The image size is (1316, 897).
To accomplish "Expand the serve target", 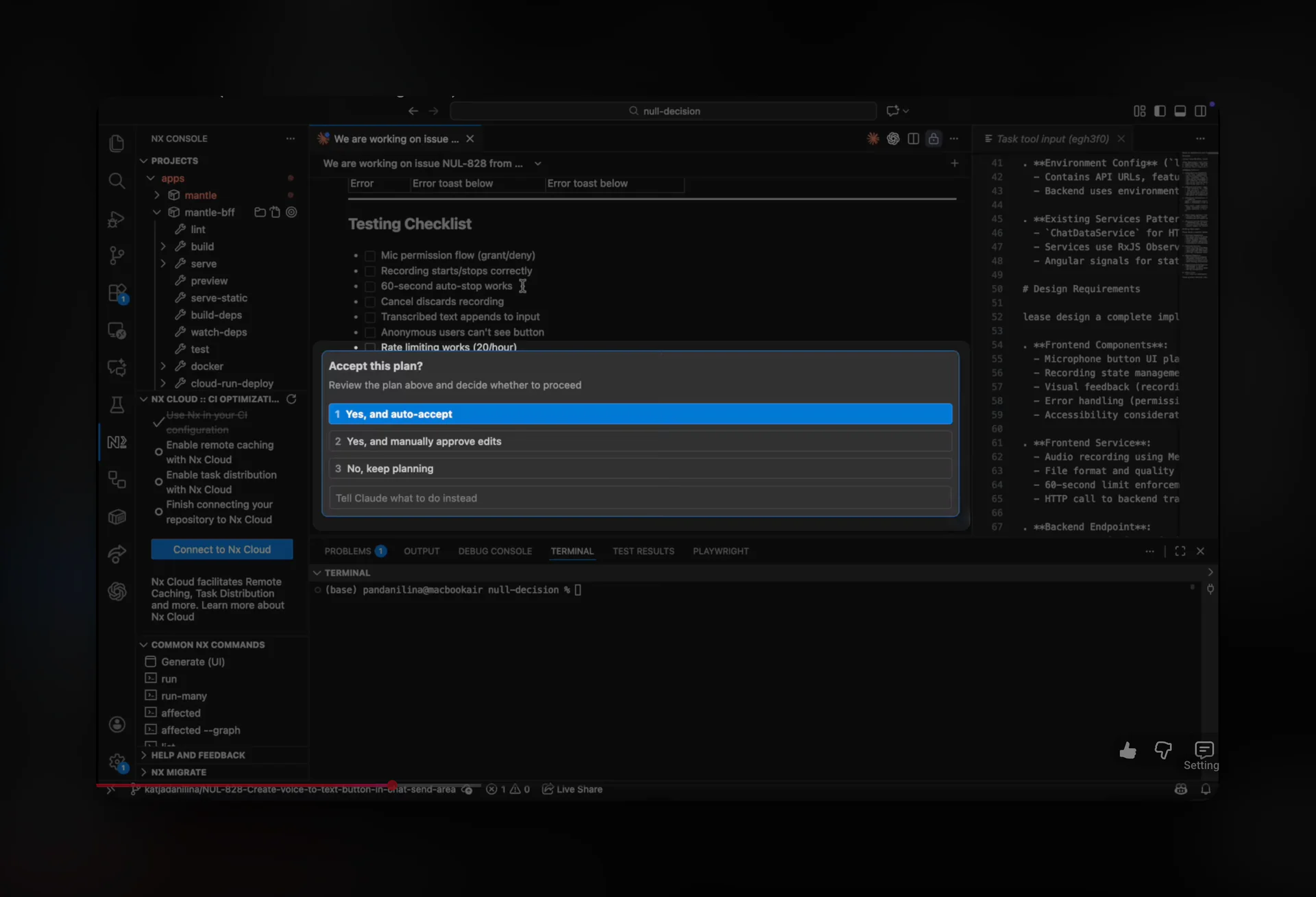I will point(163,264).
